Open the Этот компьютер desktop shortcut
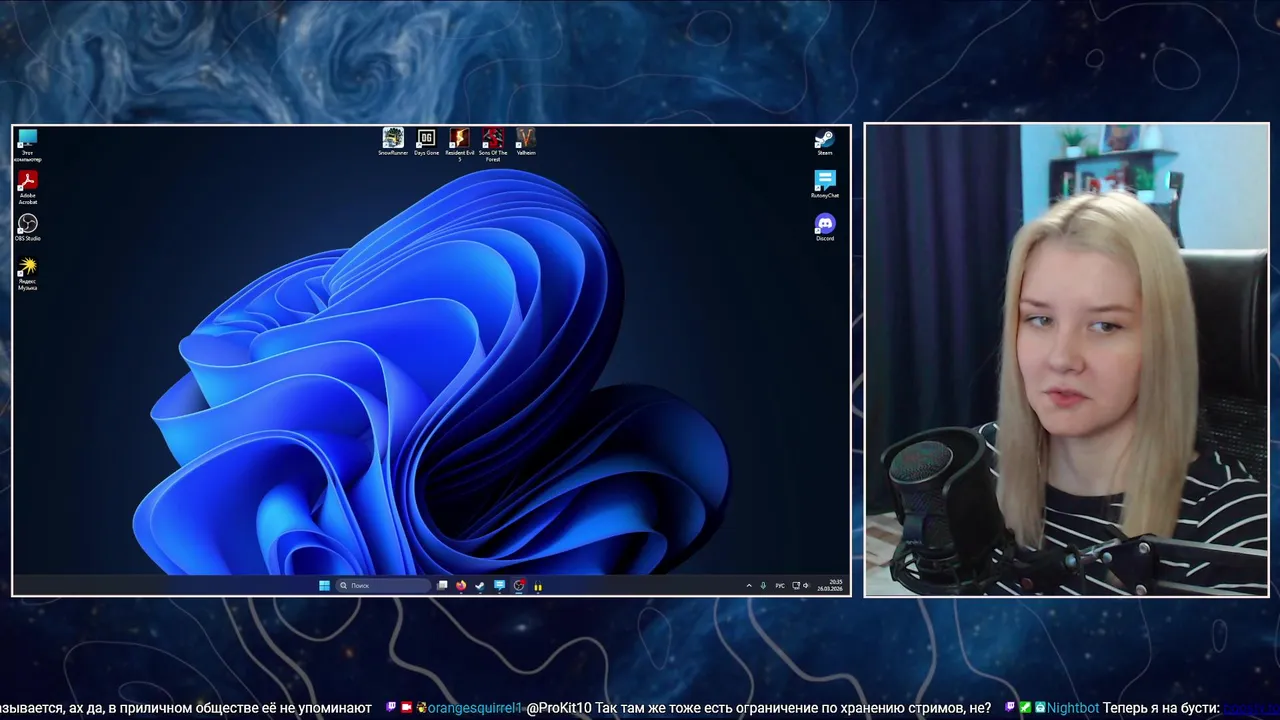1280x720 pixels. pos(27,145)
